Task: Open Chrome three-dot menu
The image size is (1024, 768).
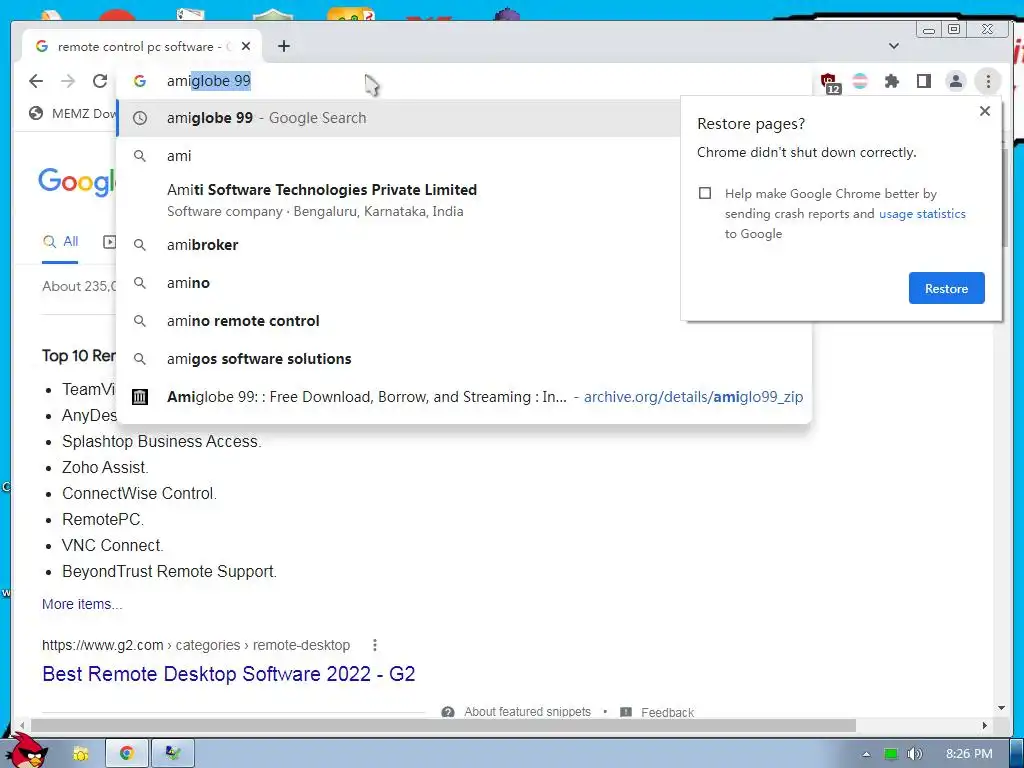Action: coord(988,81)
